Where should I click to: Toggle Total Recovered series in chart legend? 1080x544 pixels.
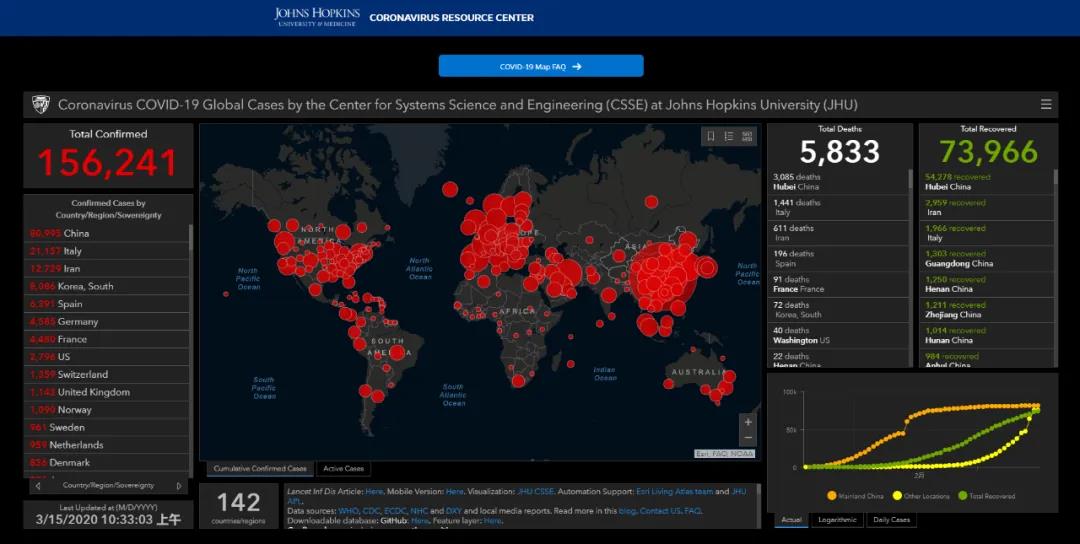tap(988, 496)
